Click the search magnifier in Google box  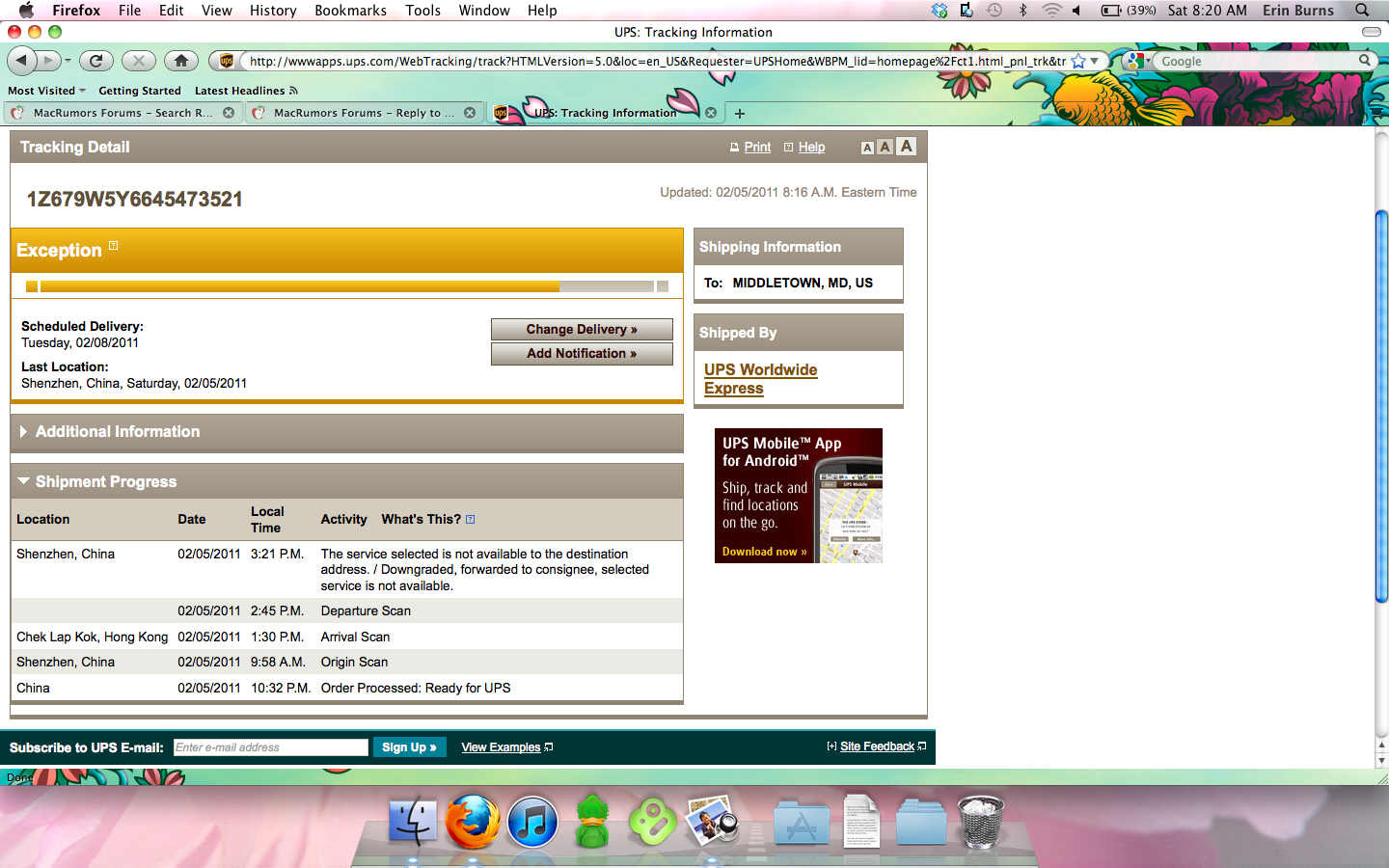(x=1364, y=61)
